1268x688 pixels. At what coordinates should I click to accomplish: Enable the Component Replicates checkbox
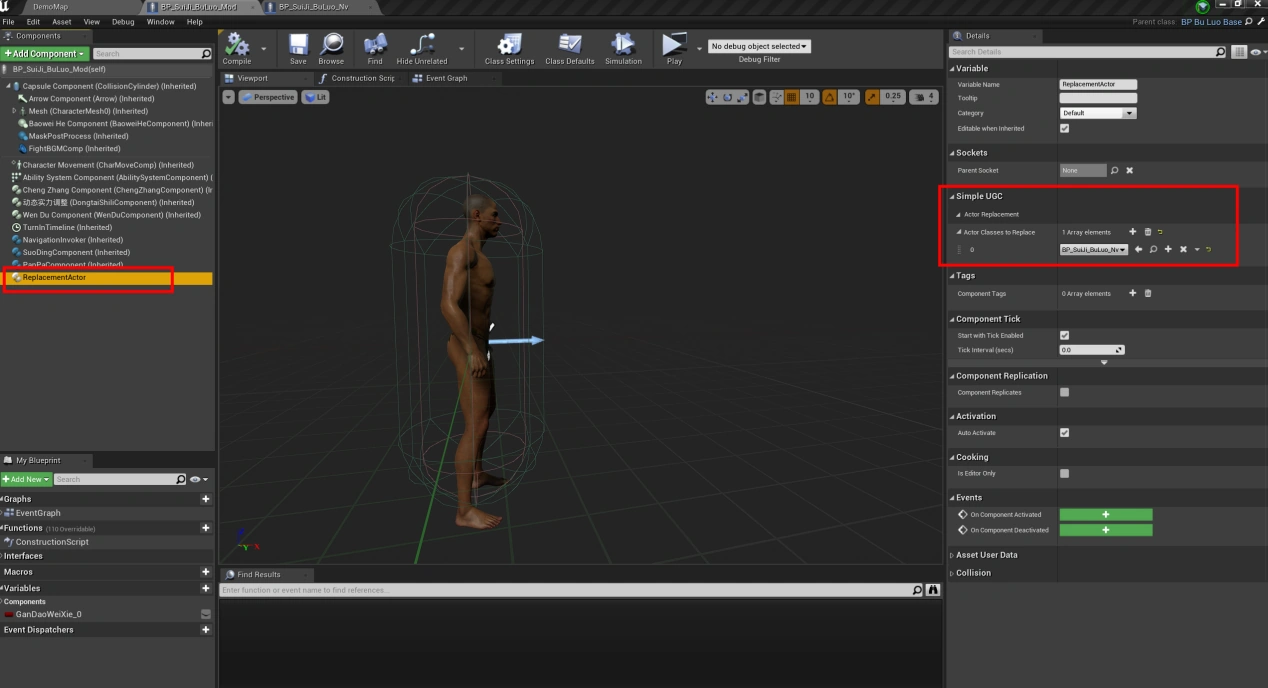(x=1064, y=393)
